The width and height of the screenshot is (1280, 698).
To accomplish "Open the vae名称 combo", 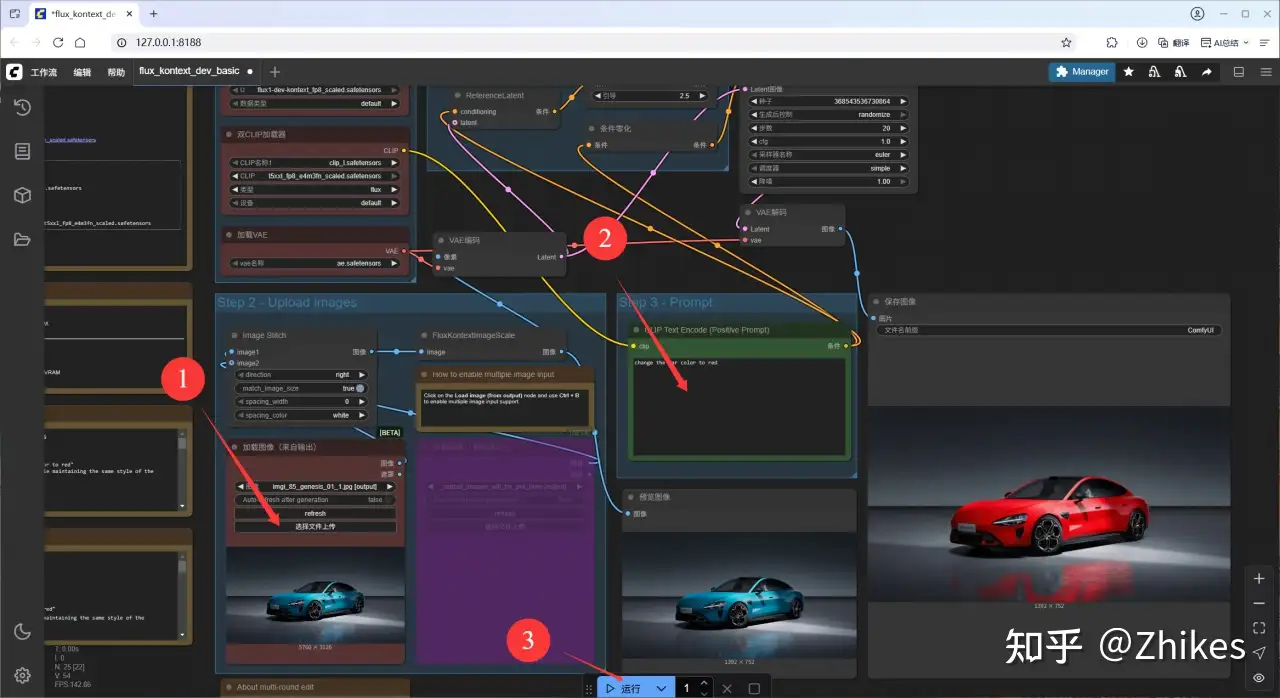I will tap(314, 263).
